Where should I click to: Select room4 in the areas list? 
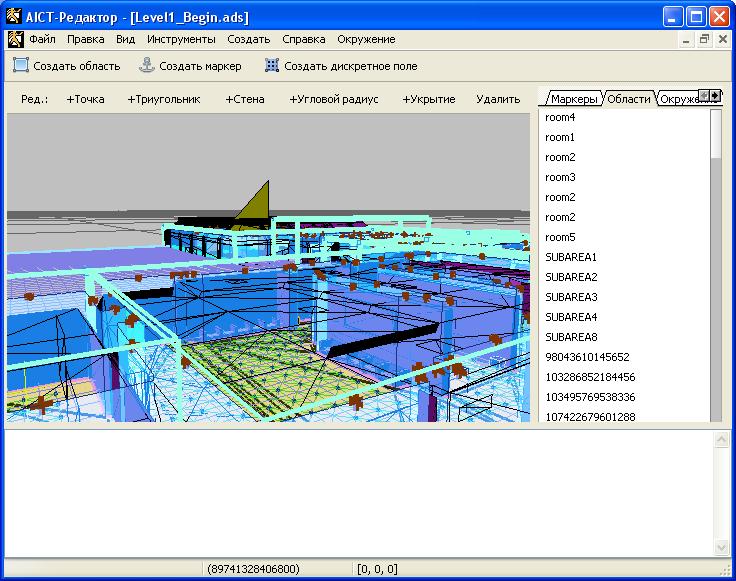click(x=560, y=118)
